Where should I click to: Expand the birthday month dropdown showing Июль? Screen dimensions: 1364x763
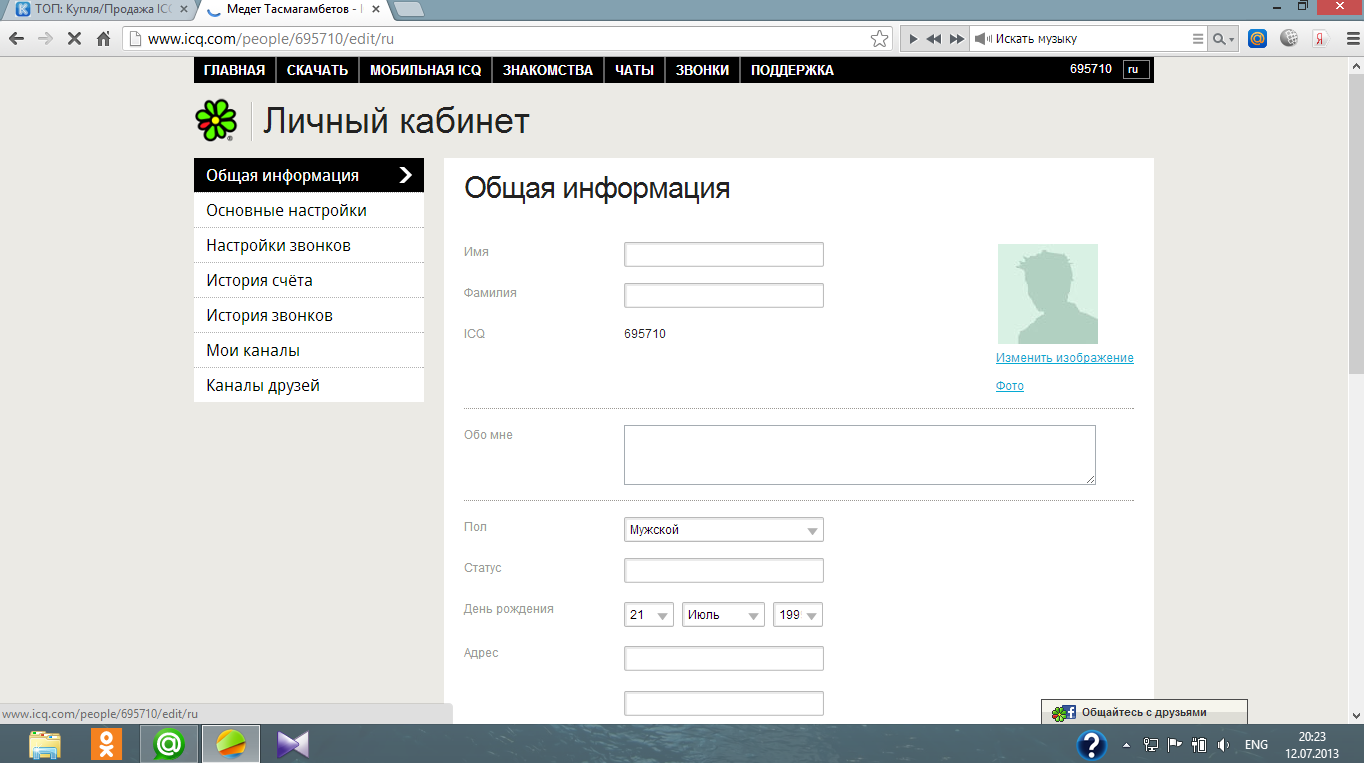click(723, 615)
